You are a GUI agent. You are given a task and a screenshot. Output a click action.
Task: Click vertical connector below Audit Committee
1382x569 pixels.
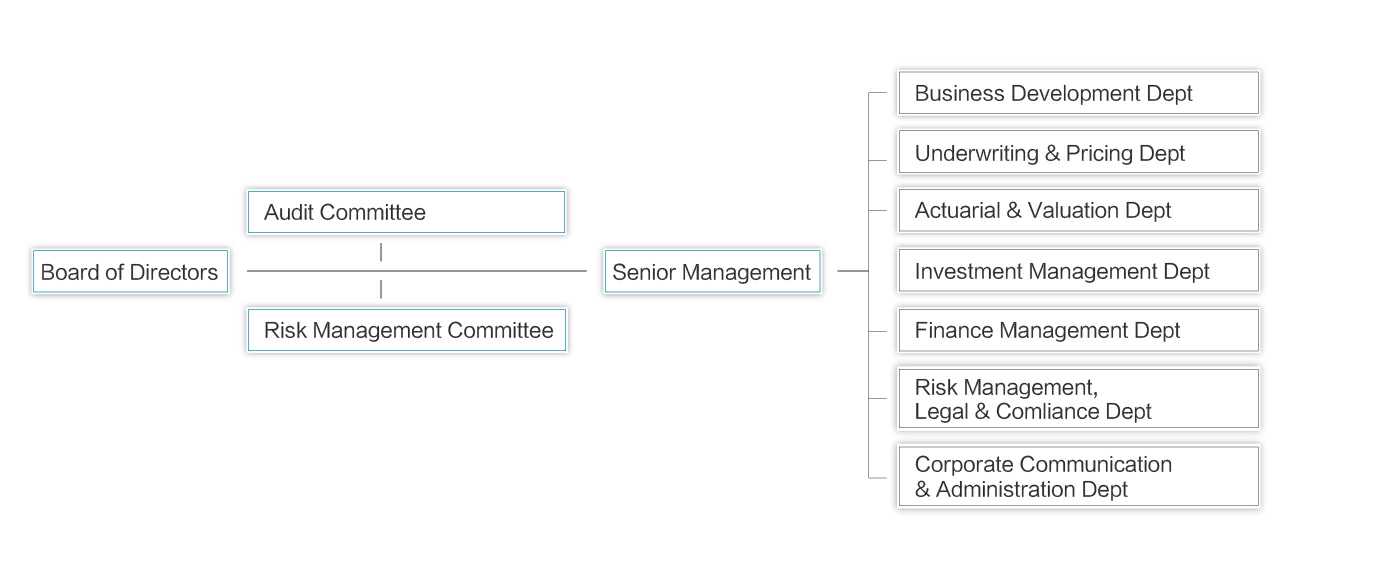pyautogui.click(x=381, y=252)
